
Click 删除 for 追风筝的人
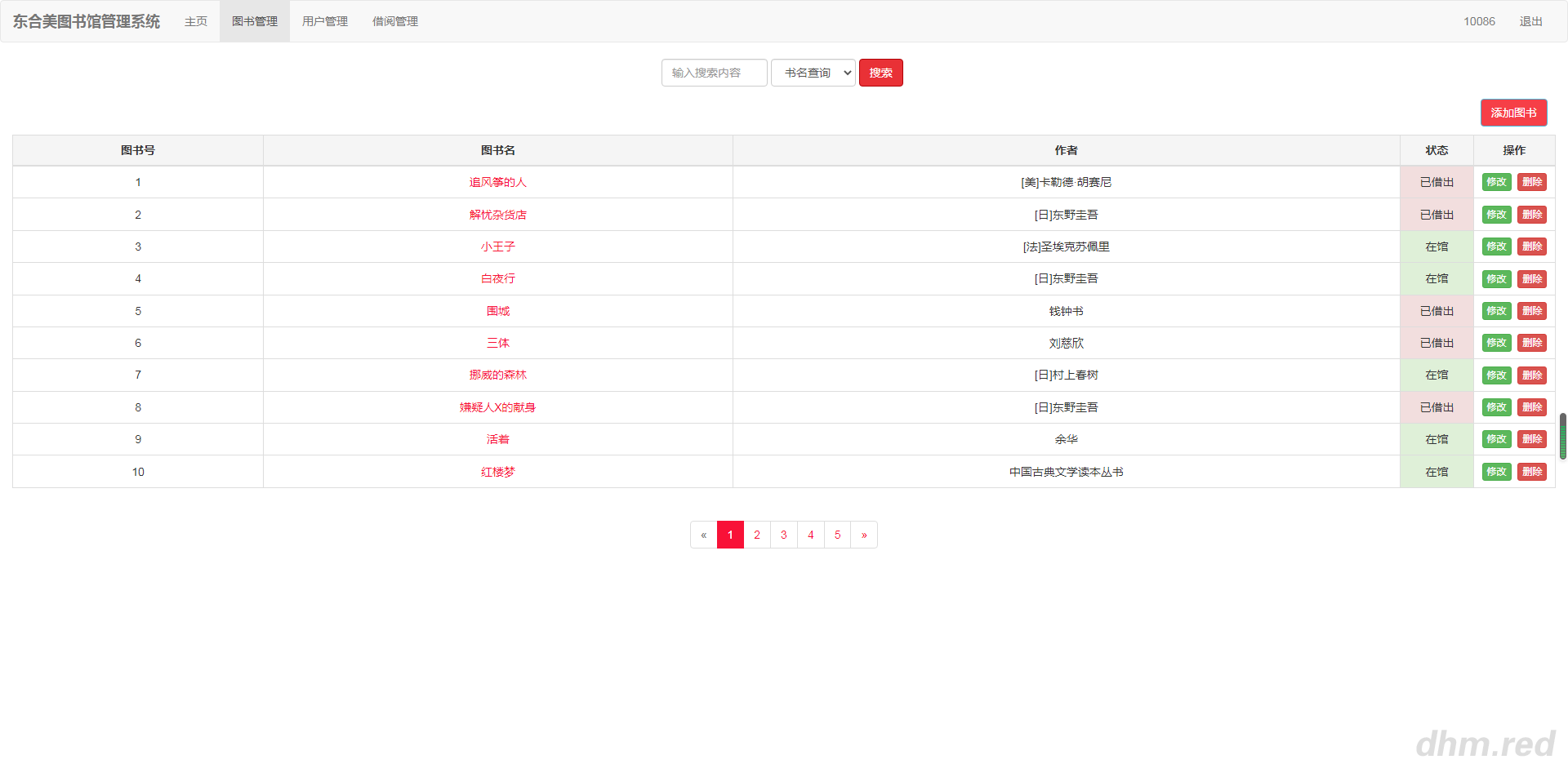1532,182
